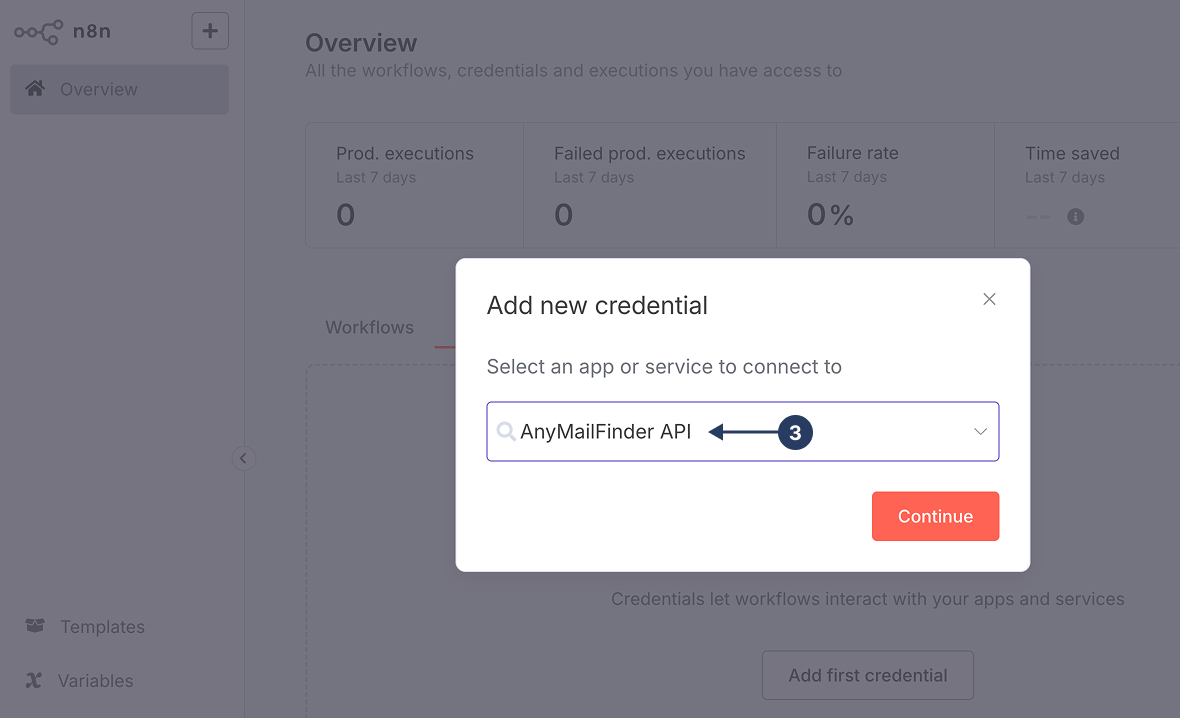
Task: Open Templates from the sidebar icon
Action: coord(35,626)
